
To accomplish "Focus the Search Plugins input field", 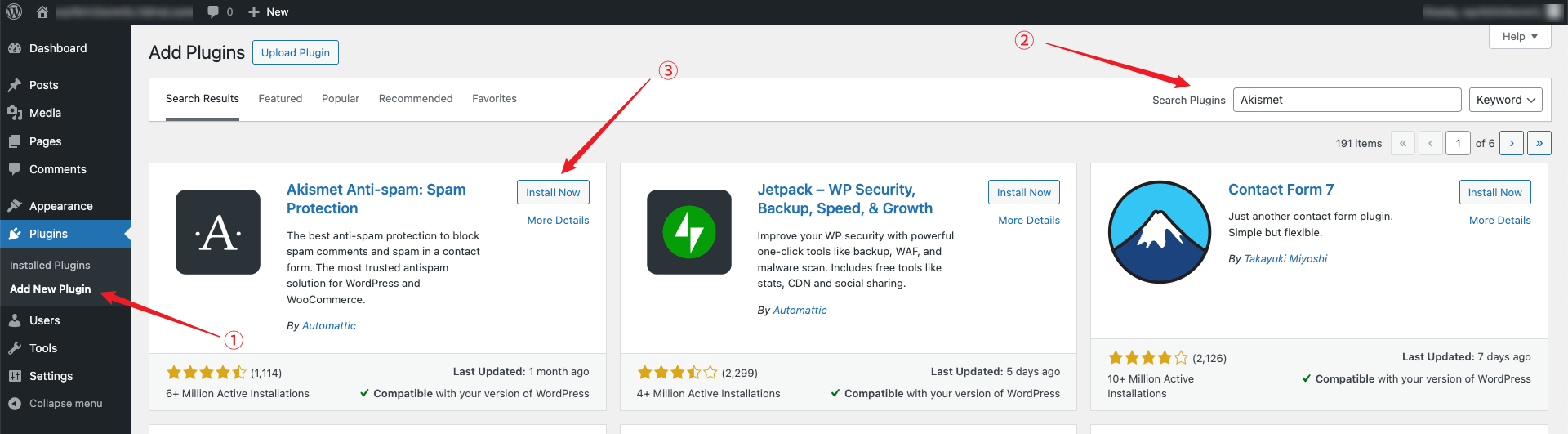I will click(x=1347, y=100).
